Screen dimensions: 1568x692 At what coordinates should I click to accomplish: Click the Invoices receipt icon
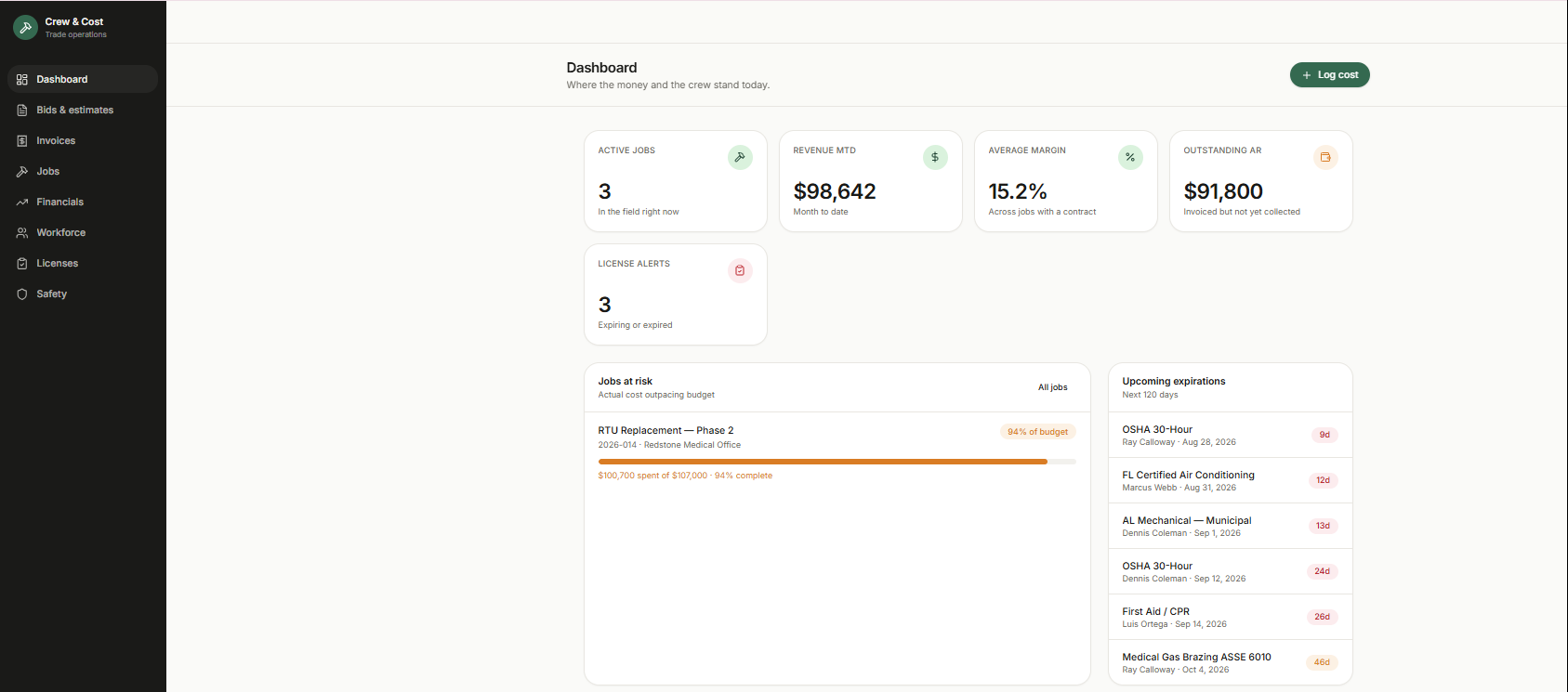22,141
